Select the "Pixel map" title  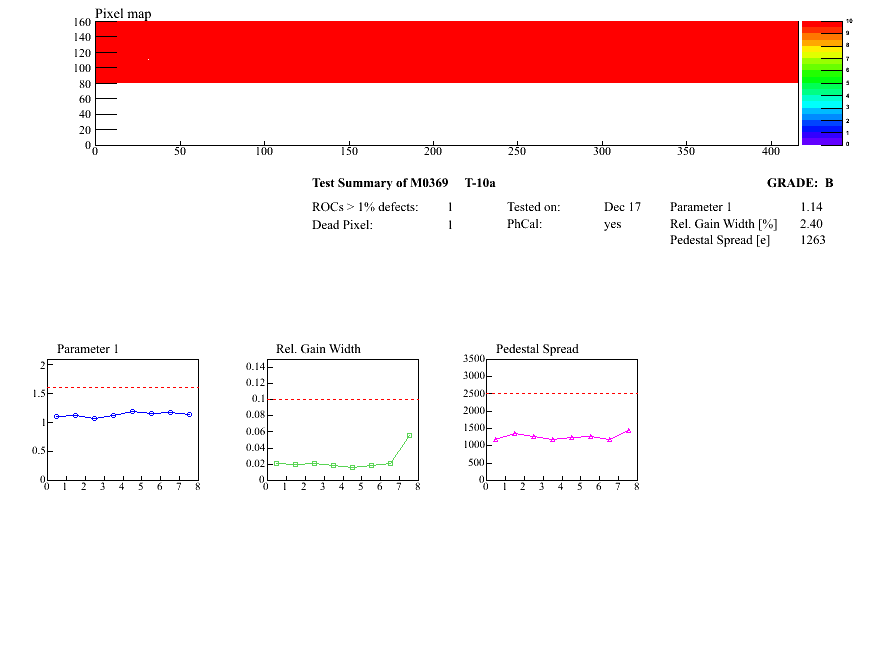[123, 13]
